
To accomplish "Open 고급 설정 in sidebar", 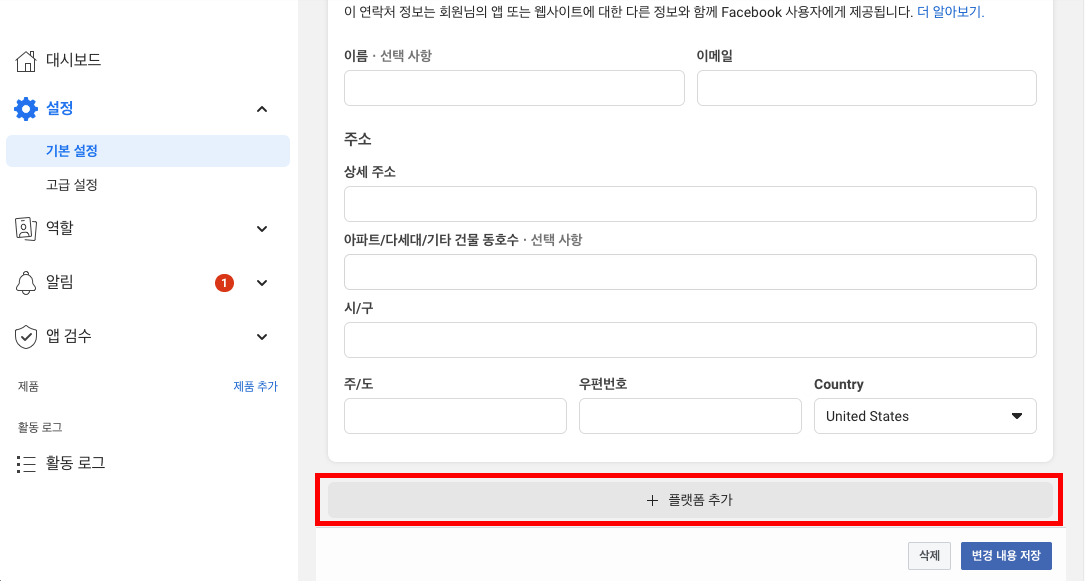I will pos(72,185).
